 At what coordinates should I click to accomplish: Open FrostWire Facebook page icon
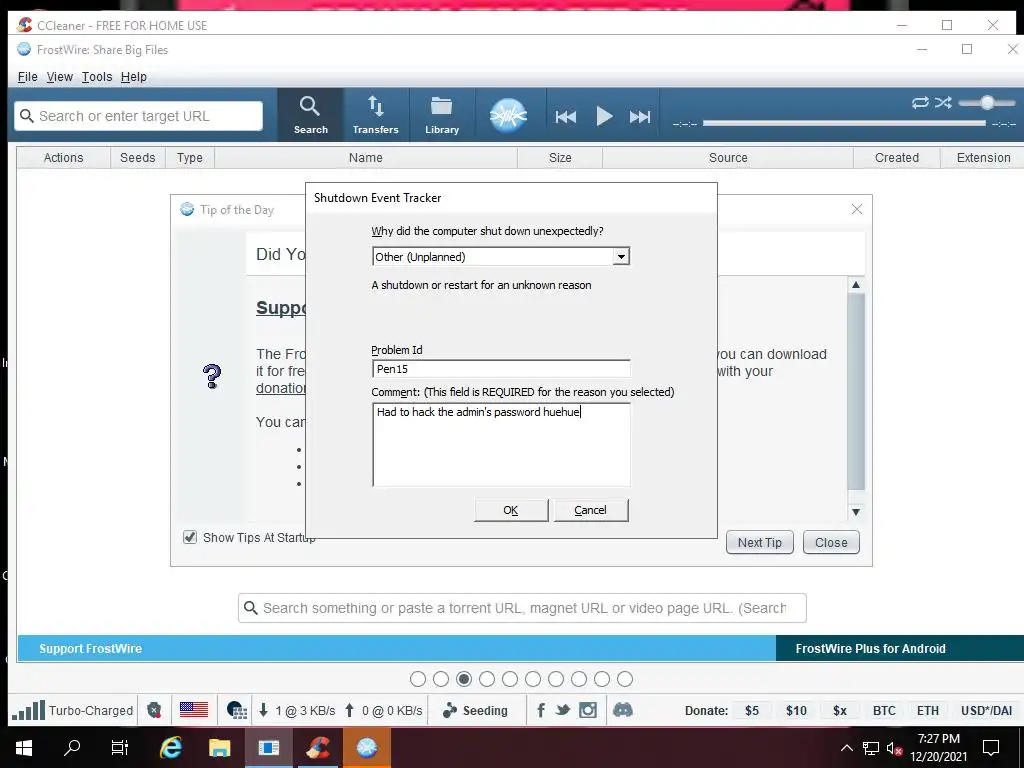(x=541, y=710)
